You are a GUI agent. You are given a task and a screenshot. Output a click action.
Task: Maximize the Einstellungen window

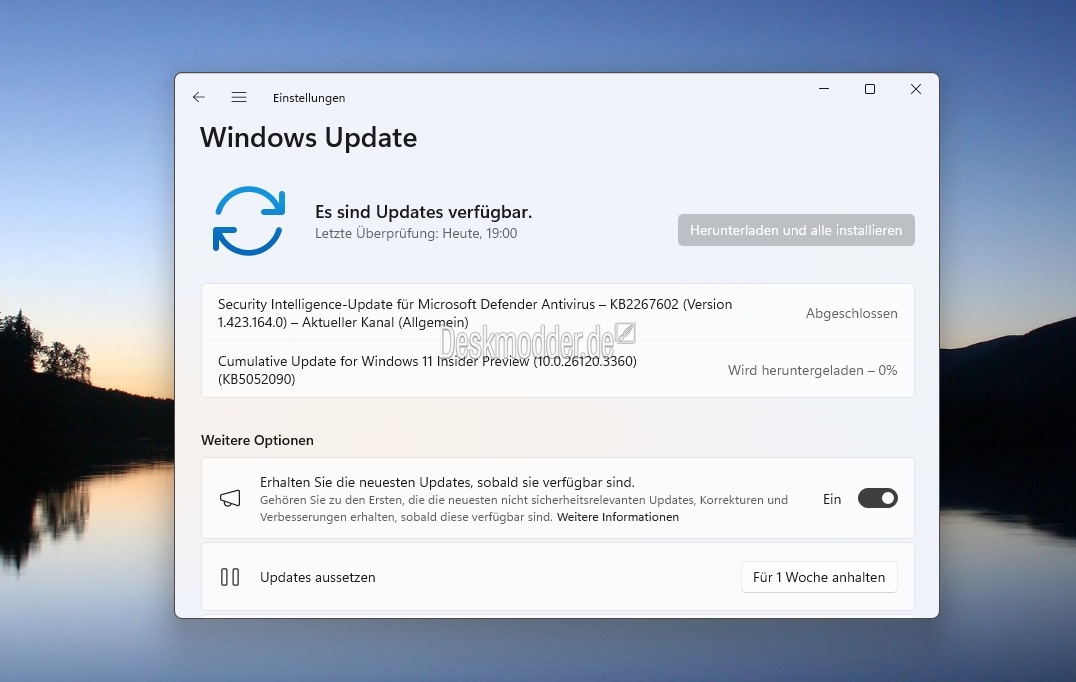[x=869, y=89]
